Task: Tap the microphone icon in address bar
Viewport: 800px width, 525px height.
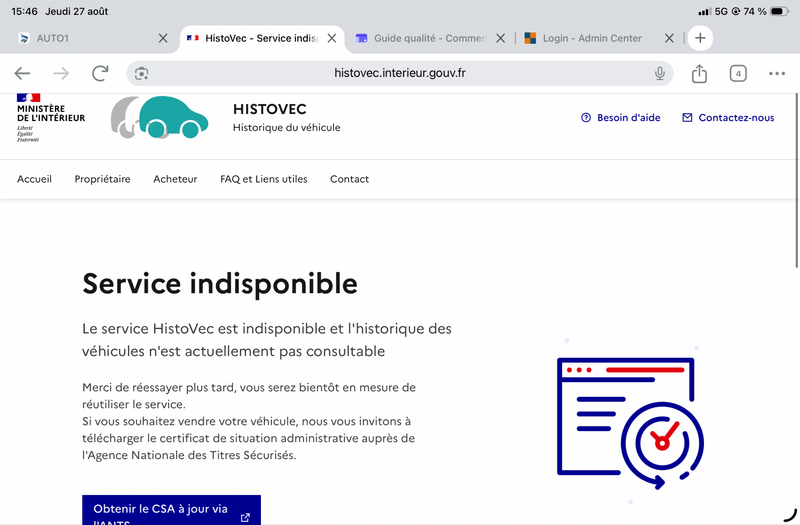Action: point(660,73)
